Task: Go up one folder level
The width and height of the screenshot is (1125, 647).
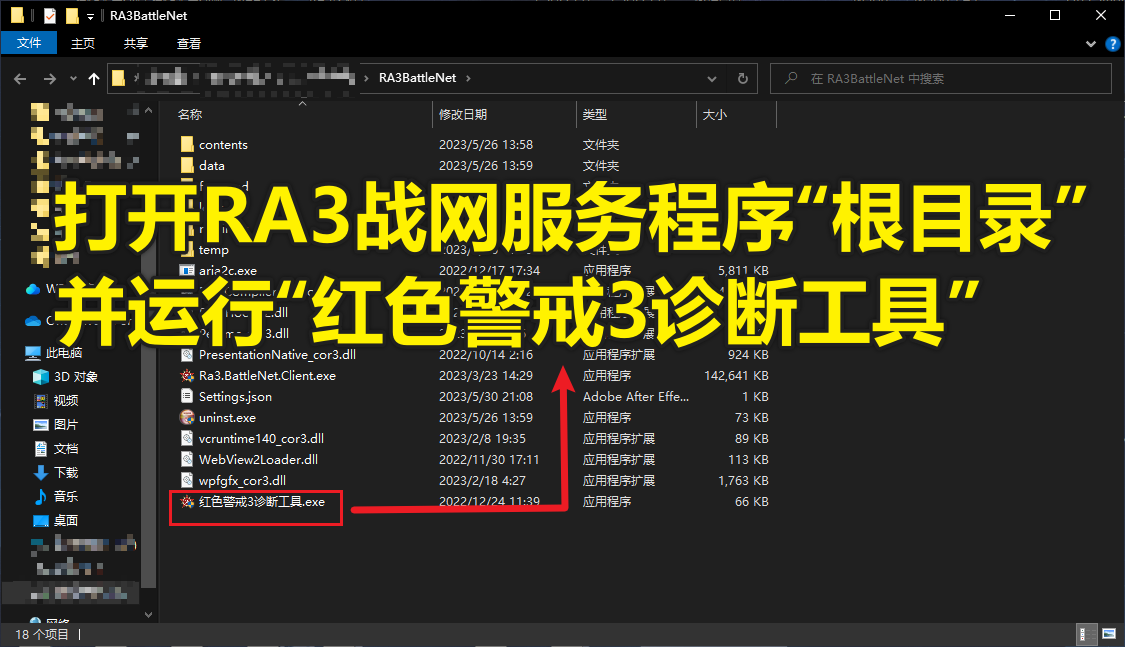Action: (x=94, y=79)
